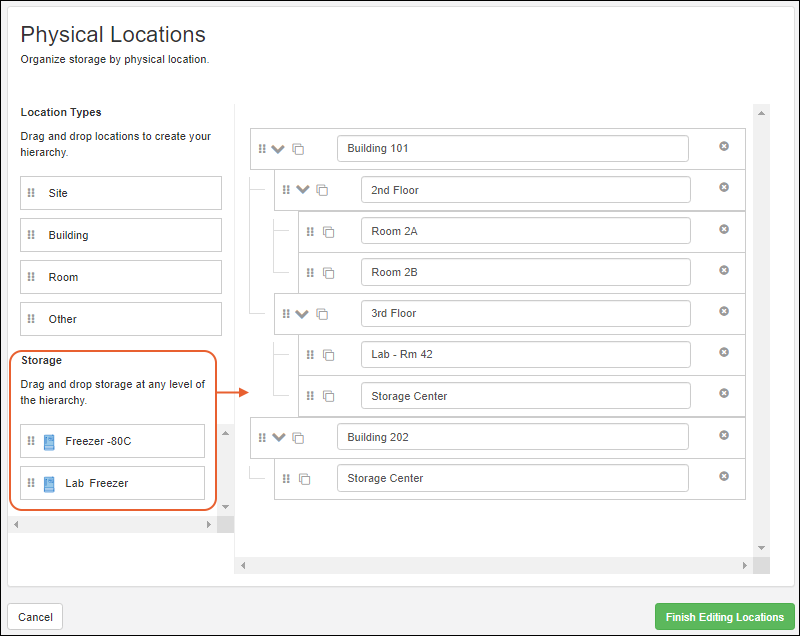
Task: Collapse the Building 202 hierarchy
Action: [279, 436]
